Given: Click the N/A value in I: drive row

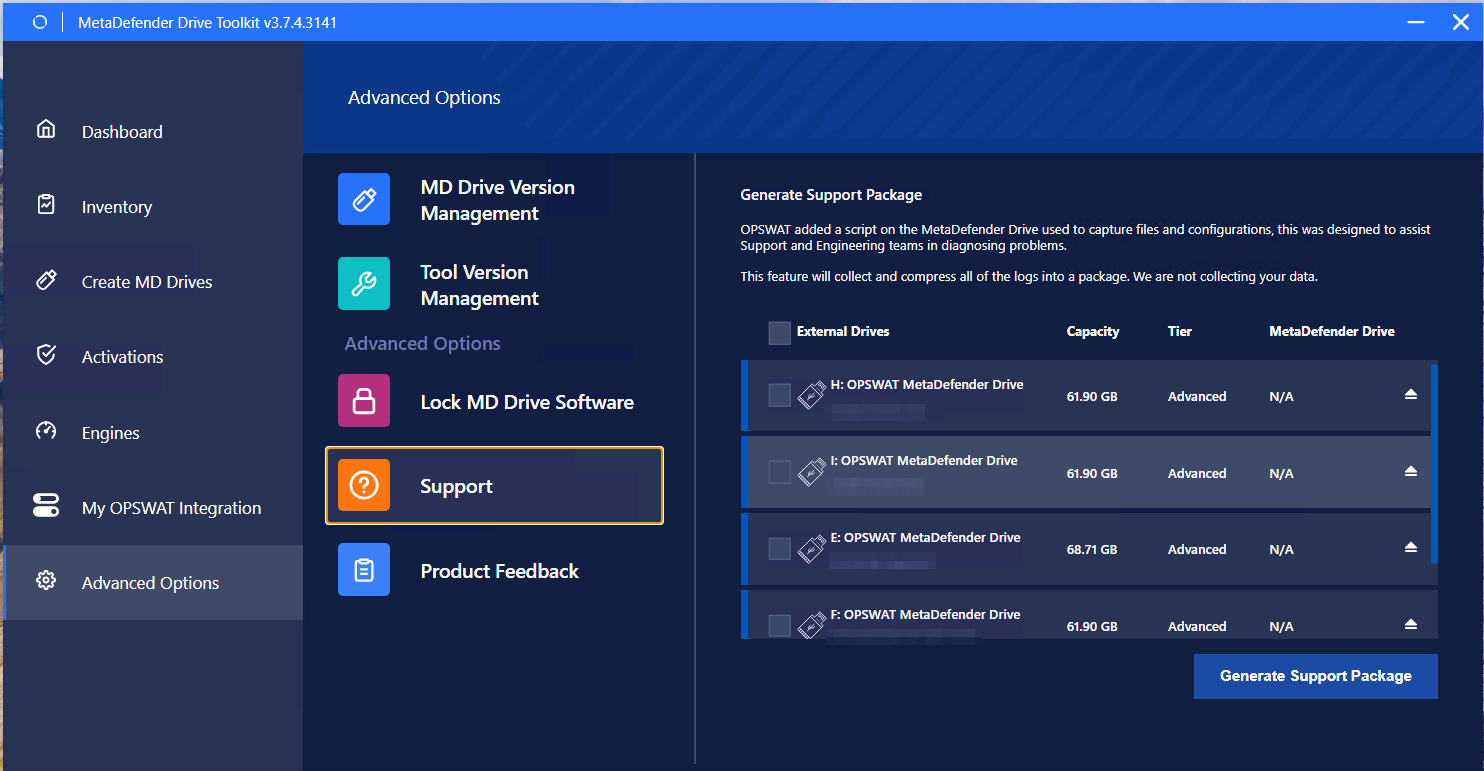Looking at the screenshot, I should click(1281, 473).
